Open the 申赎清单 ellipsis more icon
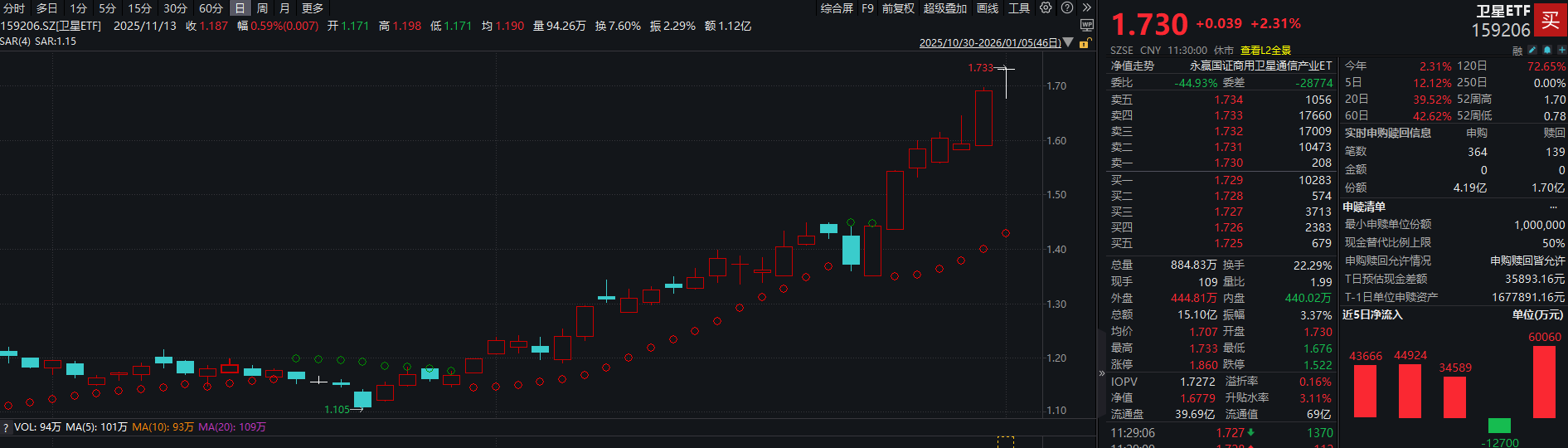Image resolution: width=1568 pixels, height=448 pixels. [x=1553, y=207]
